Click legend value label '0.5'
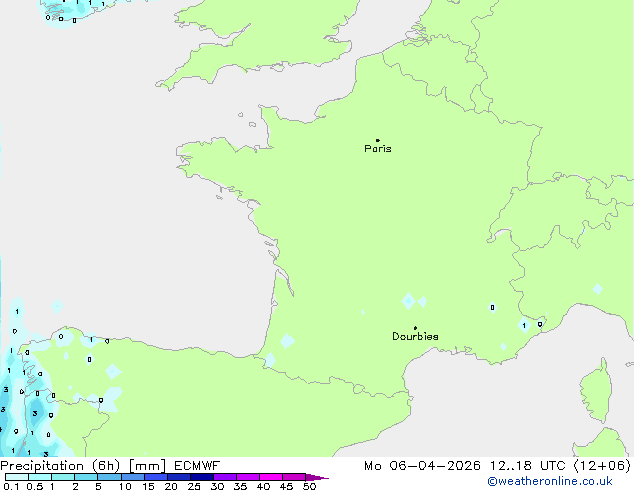The height and width of the screenshot is (490, 634). pos(34,486)
